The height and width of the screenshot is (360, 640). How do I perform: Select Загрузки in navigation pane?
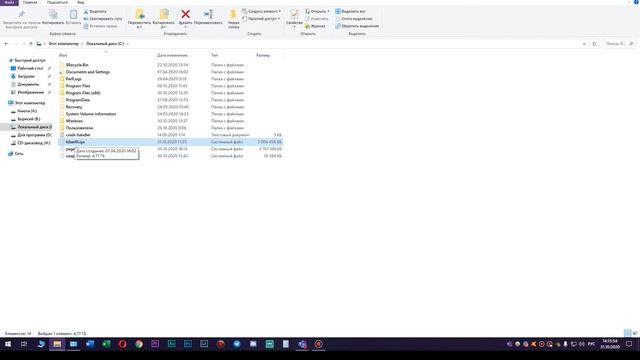click(26, 76)
